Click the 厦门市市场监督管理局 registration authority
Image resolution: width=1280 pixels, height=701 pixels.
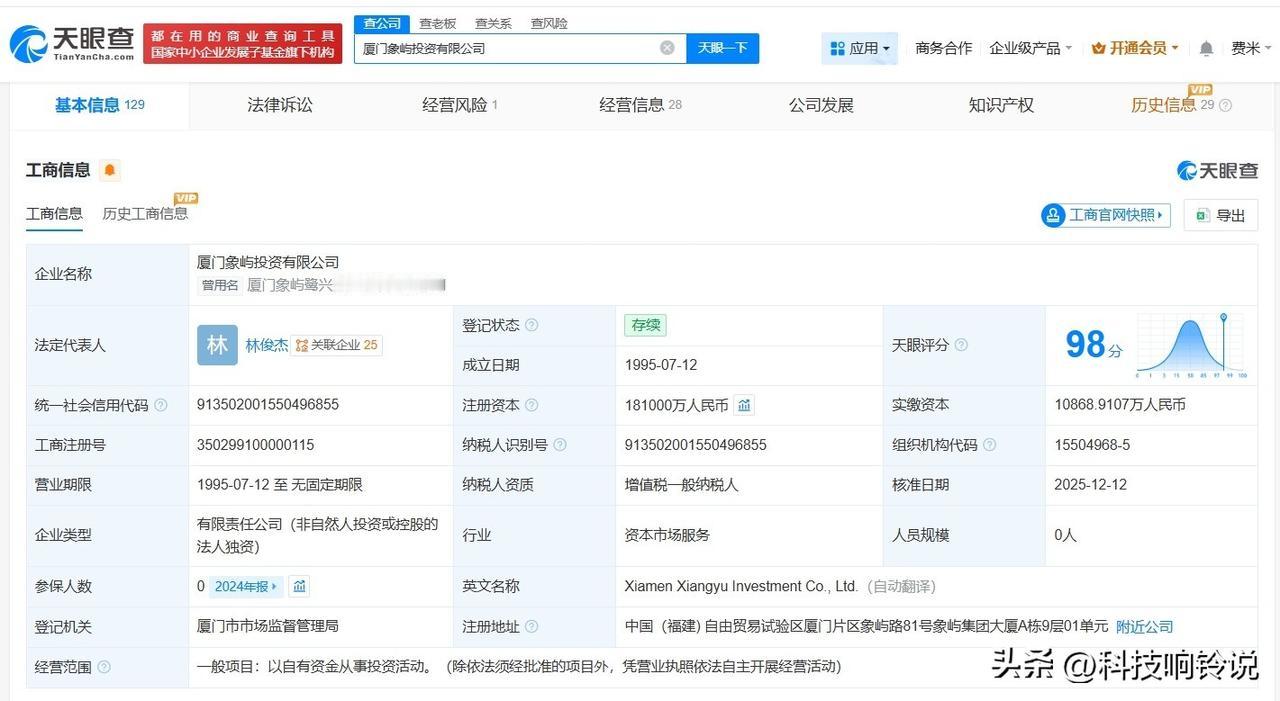[x=268, y=626]
